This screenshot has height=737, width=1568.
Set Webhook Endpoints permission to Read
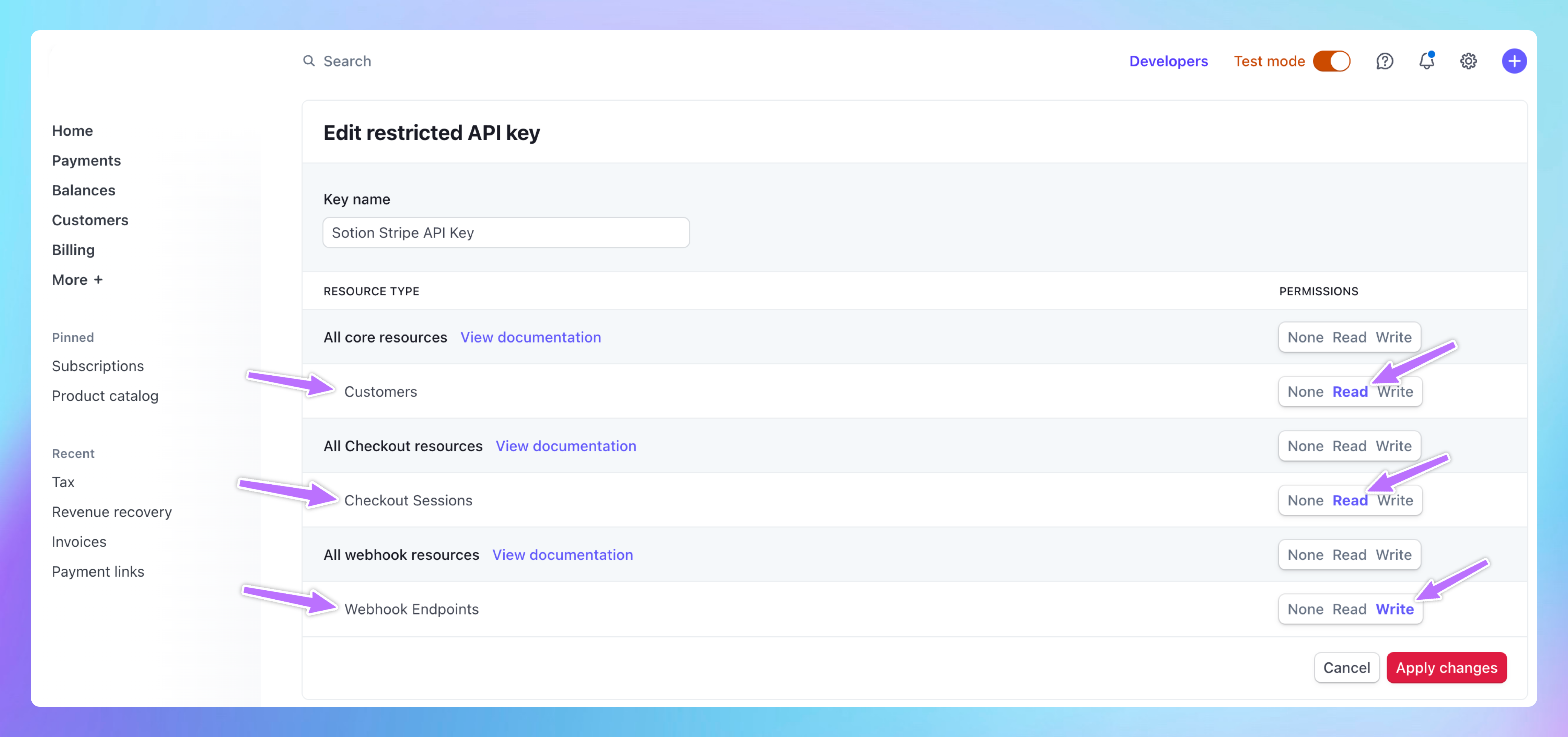point(1349,609)
